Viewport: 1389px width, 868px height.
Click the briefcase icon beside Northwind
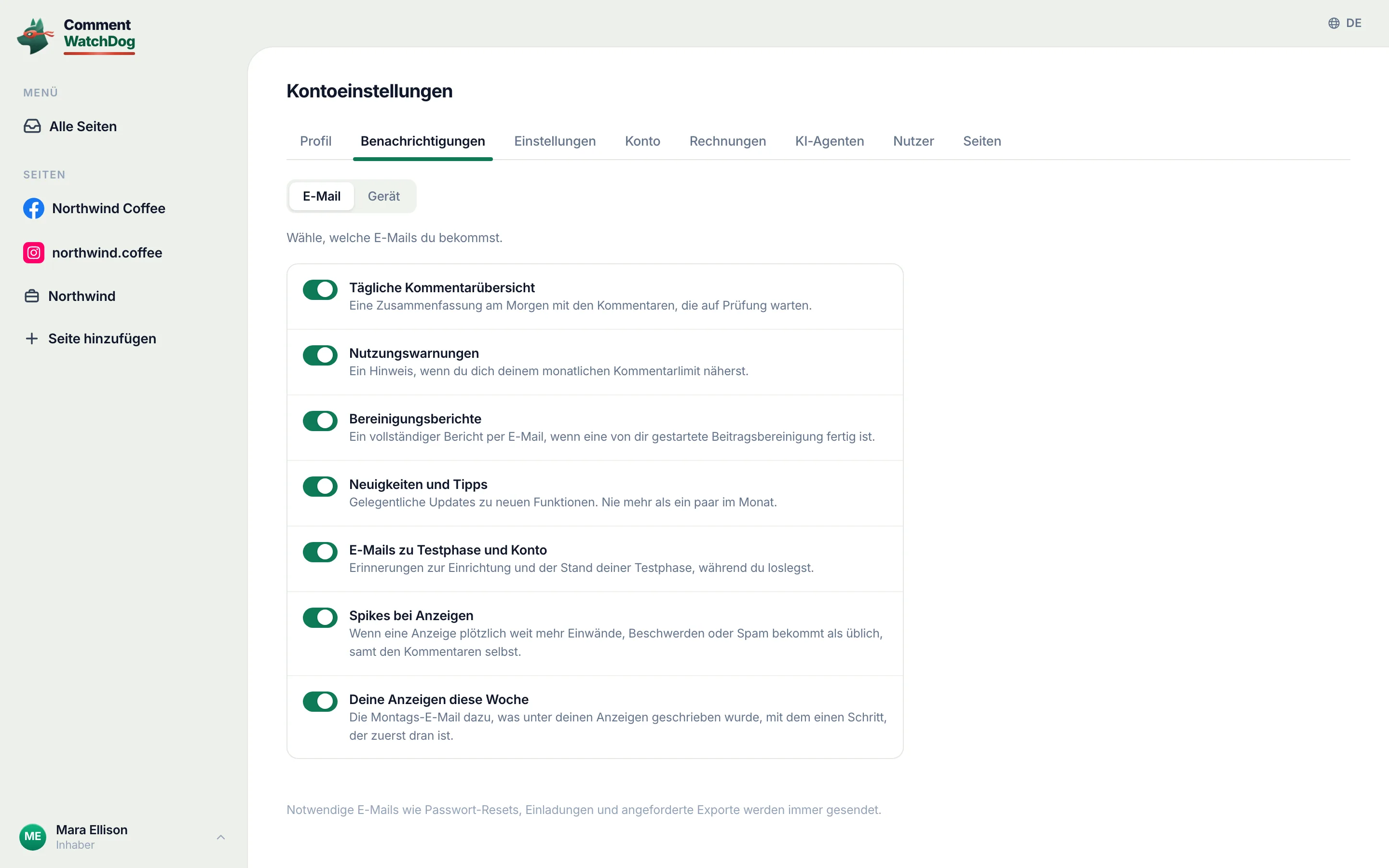[x=32, y=296]
